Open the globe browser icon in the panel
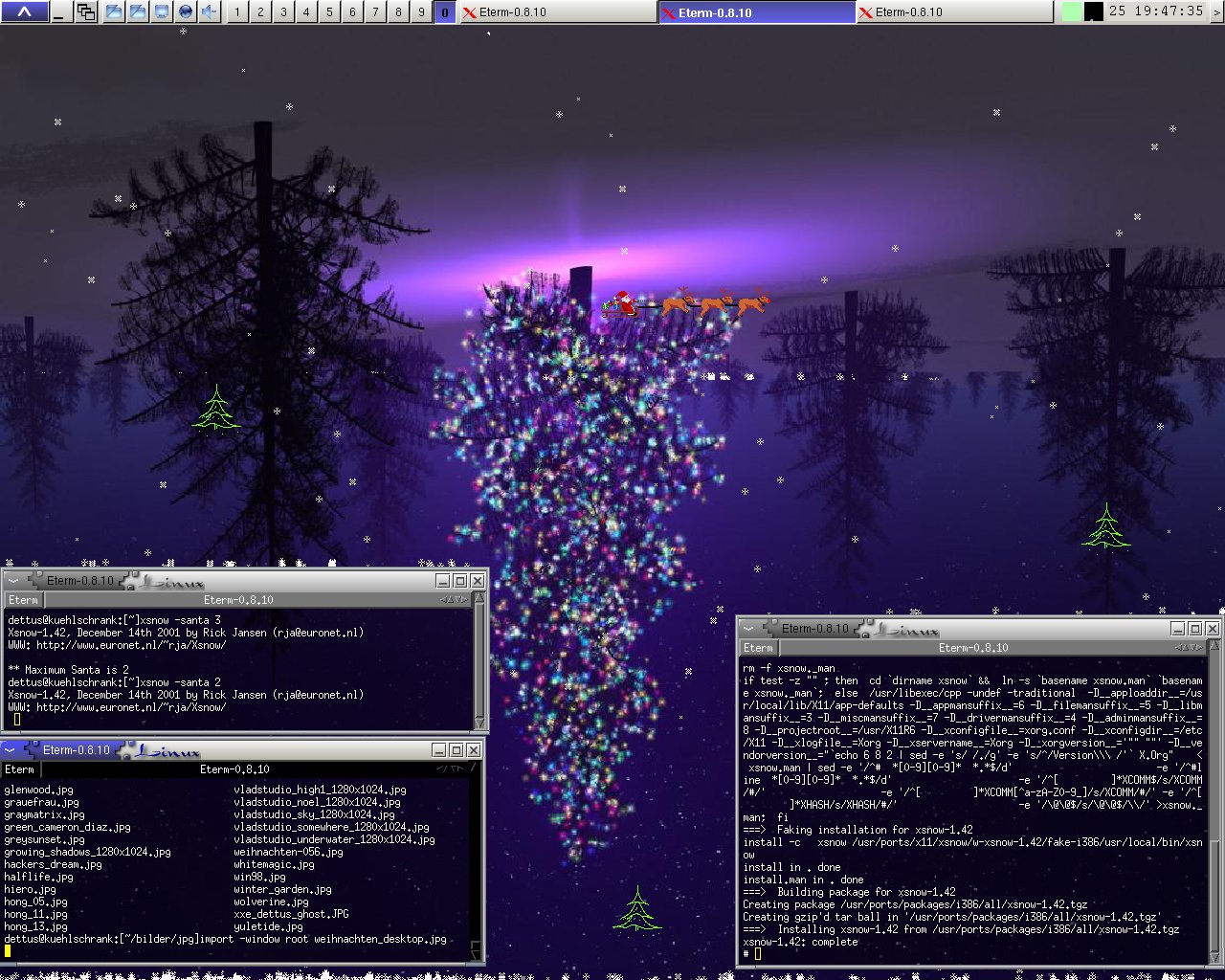 (x=186, y=11)
